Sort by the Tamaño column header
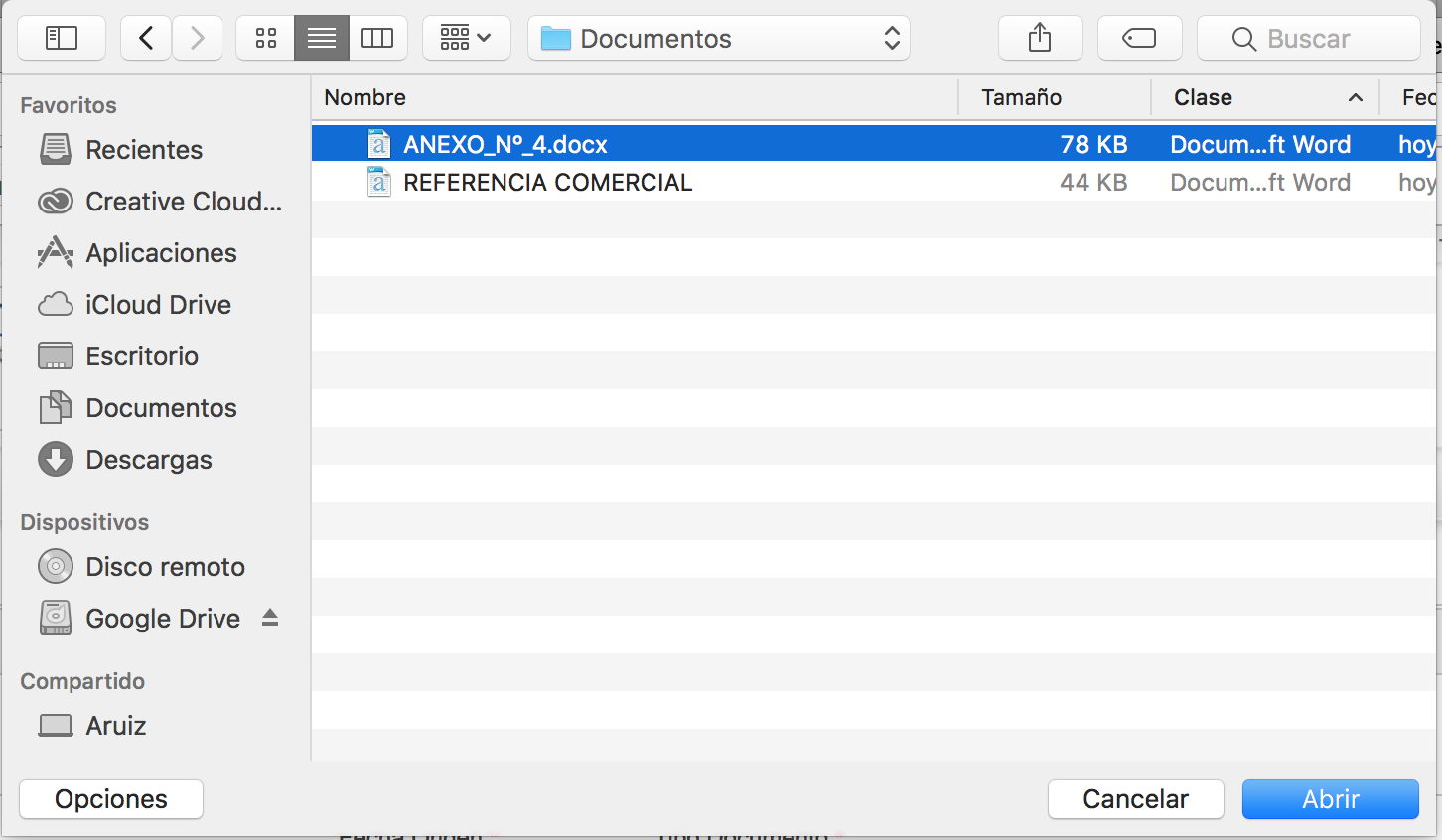Screen dimensions: 1442x840 click(1055, 97)
